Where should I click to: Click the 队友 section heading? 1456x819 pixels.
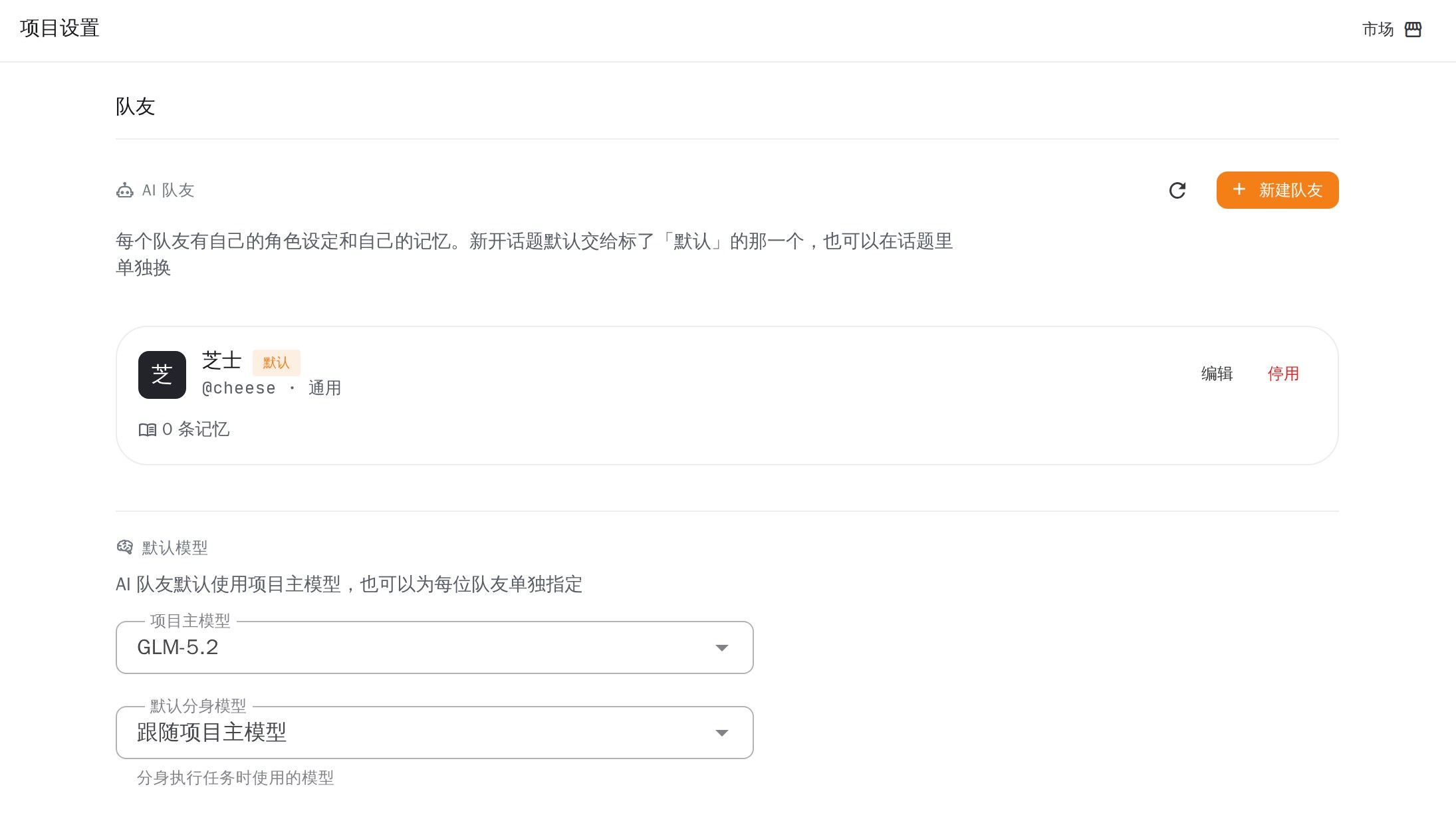click(136, 106)
